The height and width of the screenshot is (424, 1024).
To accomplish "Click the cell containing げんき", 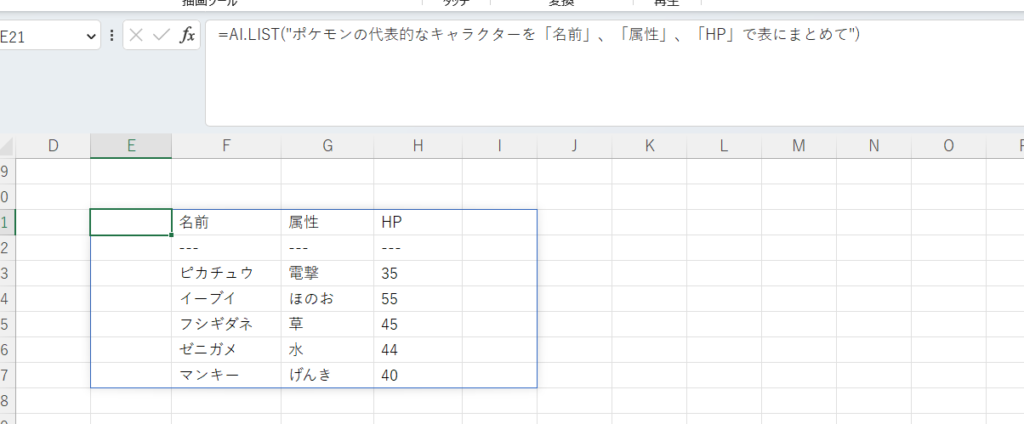I will 327,375.
